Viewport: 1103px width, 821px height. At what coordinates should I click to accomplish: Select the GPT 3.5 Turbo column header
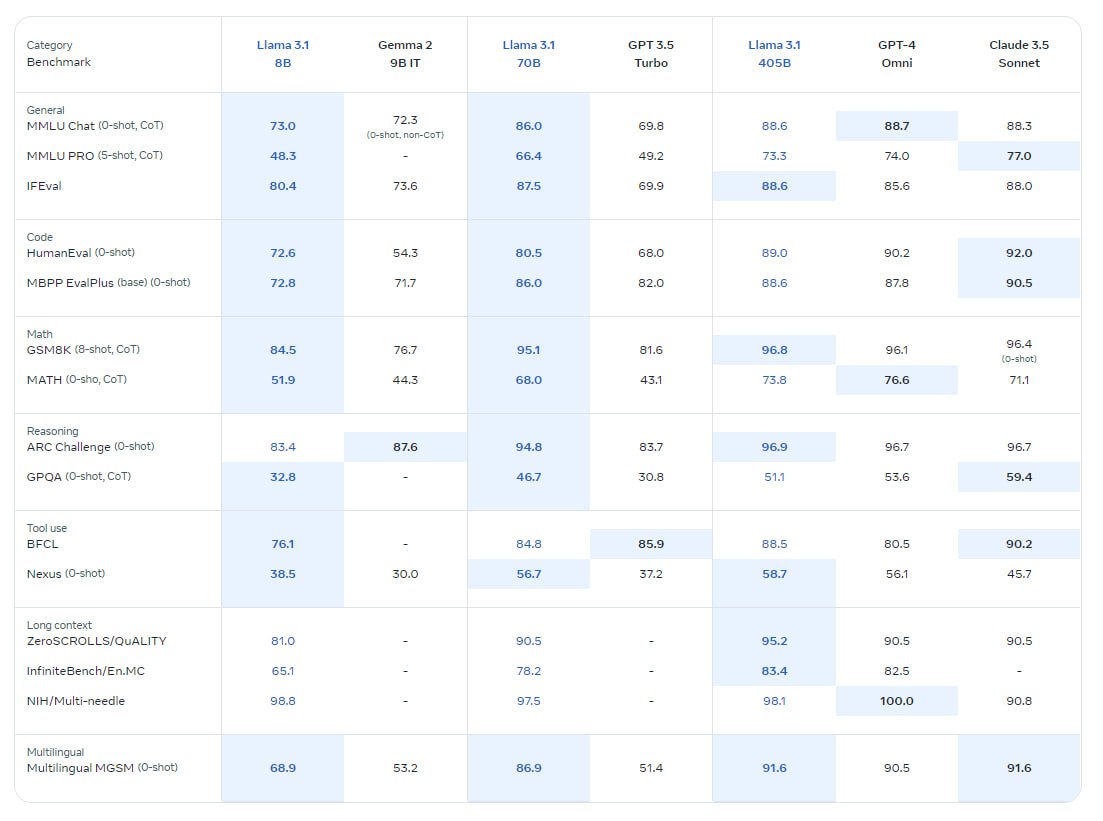[651, 54]
